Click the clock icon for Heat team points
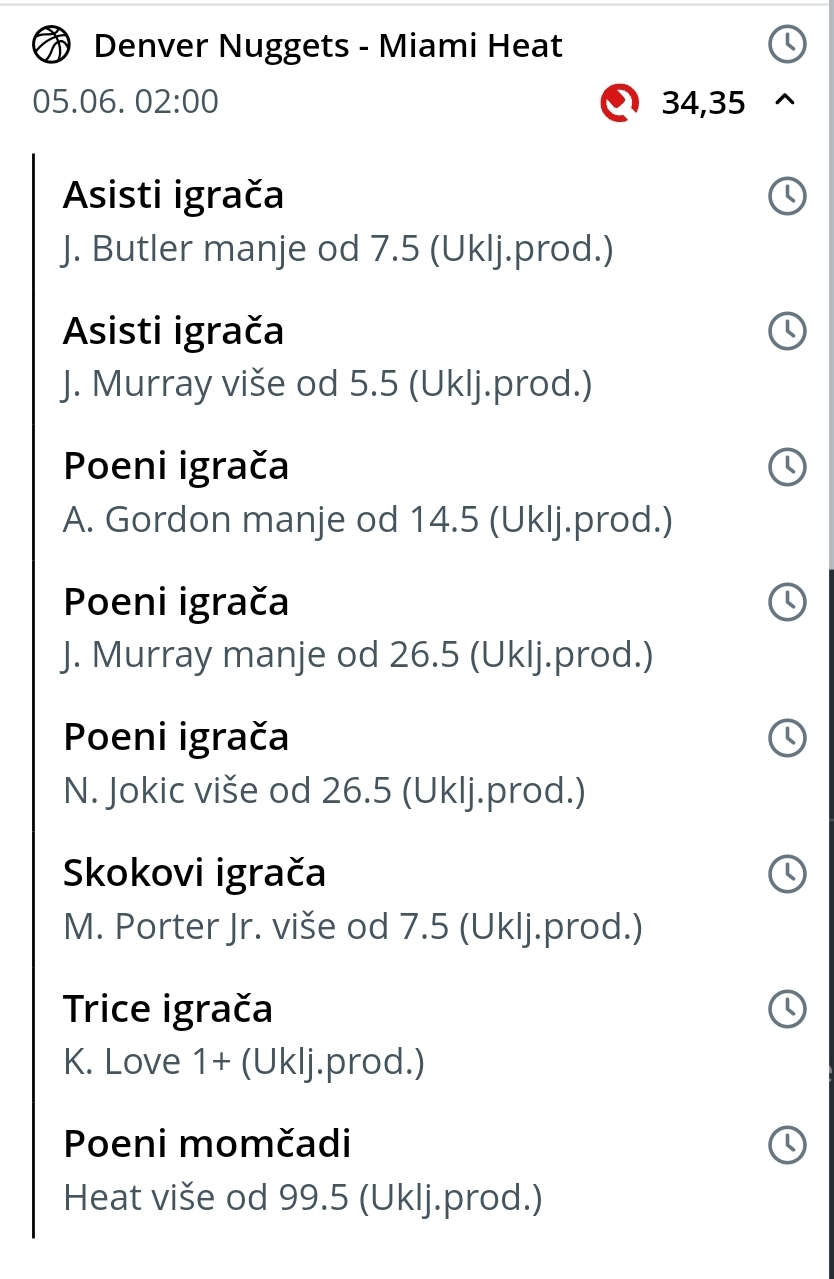The image size is (834, 1279). (787, 1145)
